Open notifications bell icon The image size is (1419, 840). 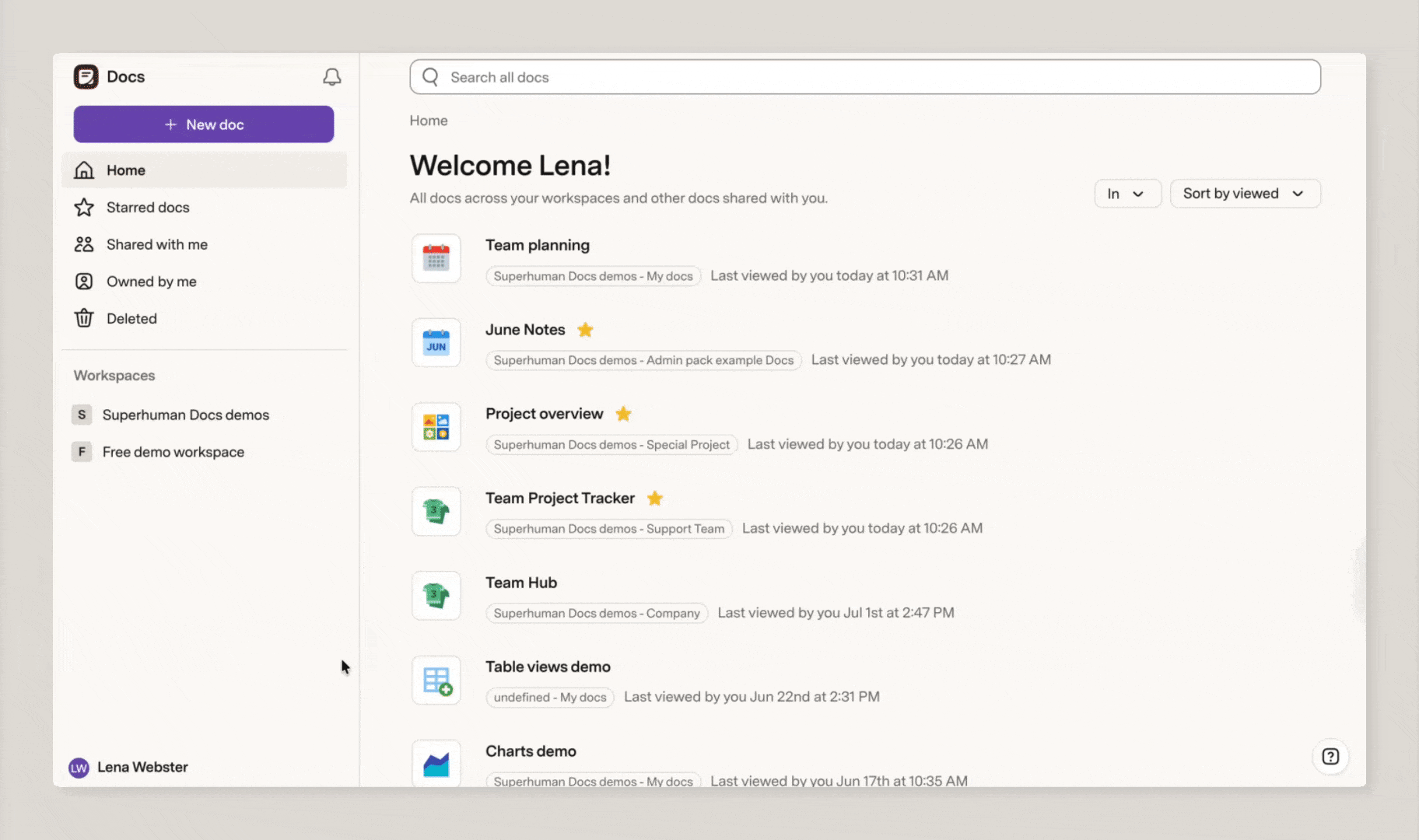point(332,77)
